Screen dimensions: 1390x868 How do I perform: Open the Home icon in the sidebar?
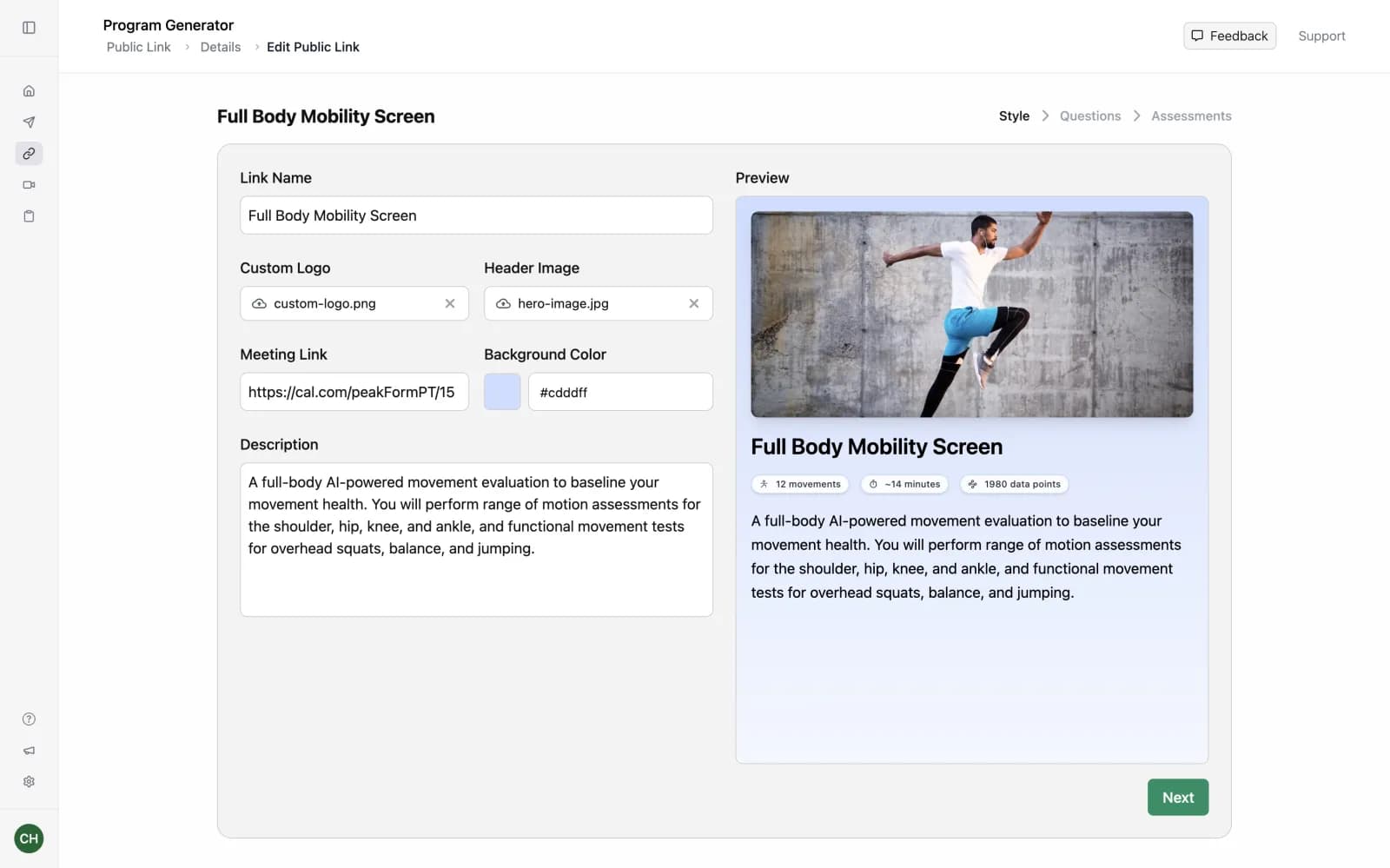click(x=29, y=90)
